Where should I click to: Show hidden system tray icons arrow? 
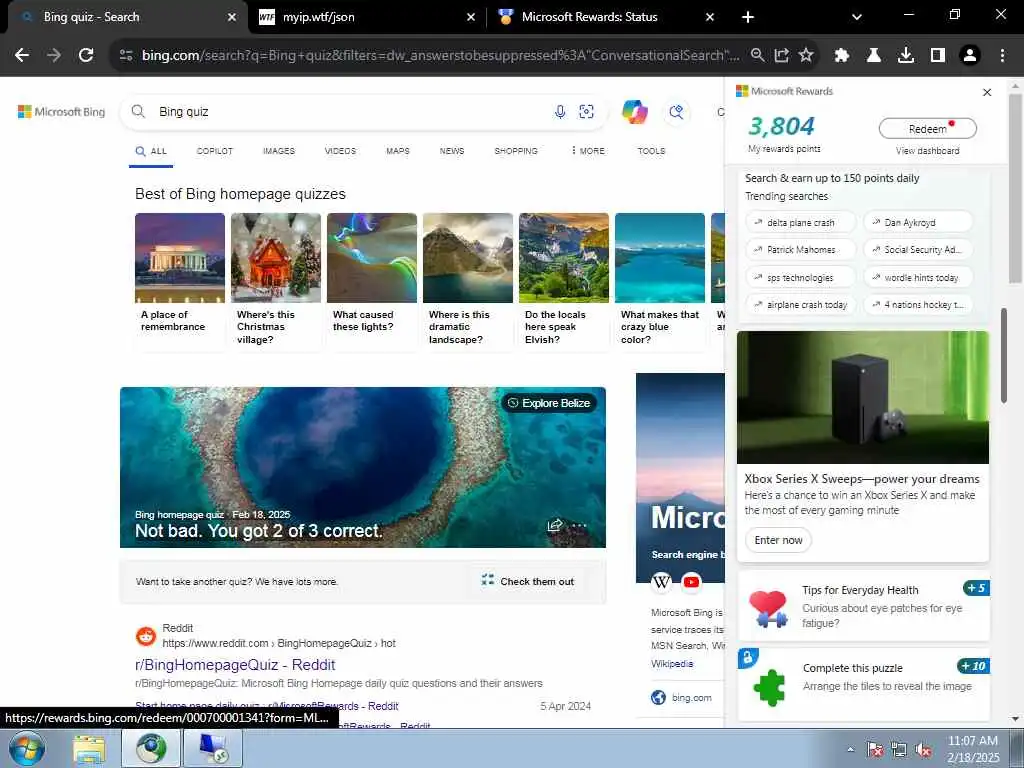(850, 749)
